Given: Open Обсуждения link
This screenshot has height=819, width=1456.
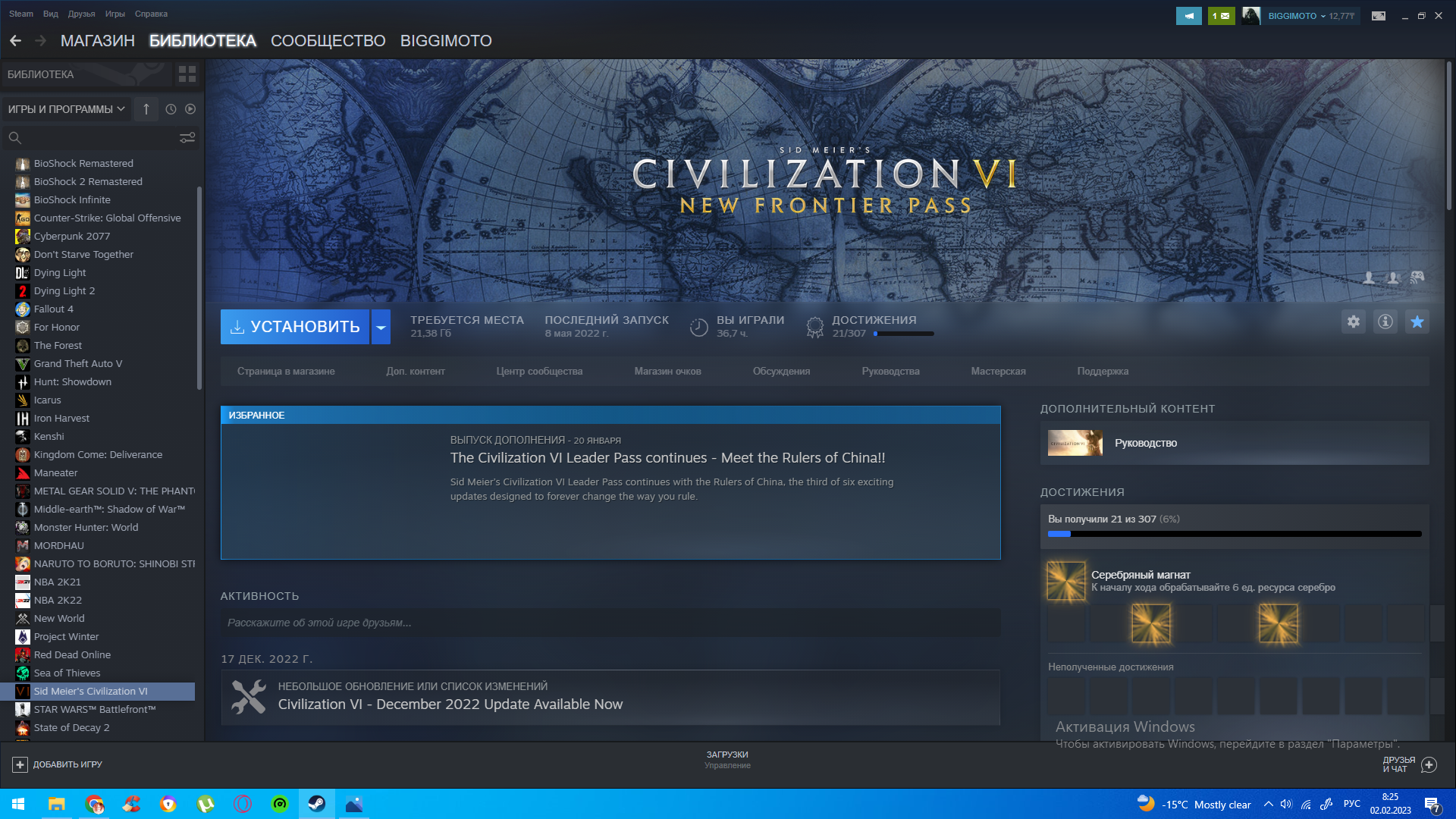Looking at the screenshot, I should coord(782,372).
